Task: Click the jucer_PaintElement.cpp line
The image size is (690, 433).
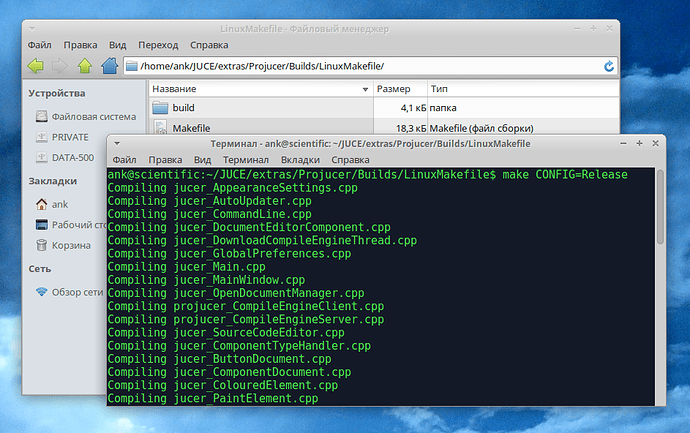Action: tap(213, 399)
